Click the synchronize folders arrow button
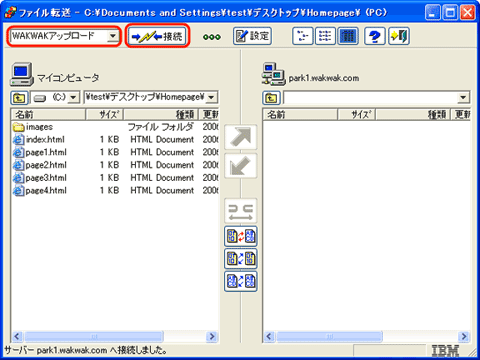 pyautogui.click(x=241, y=211)
